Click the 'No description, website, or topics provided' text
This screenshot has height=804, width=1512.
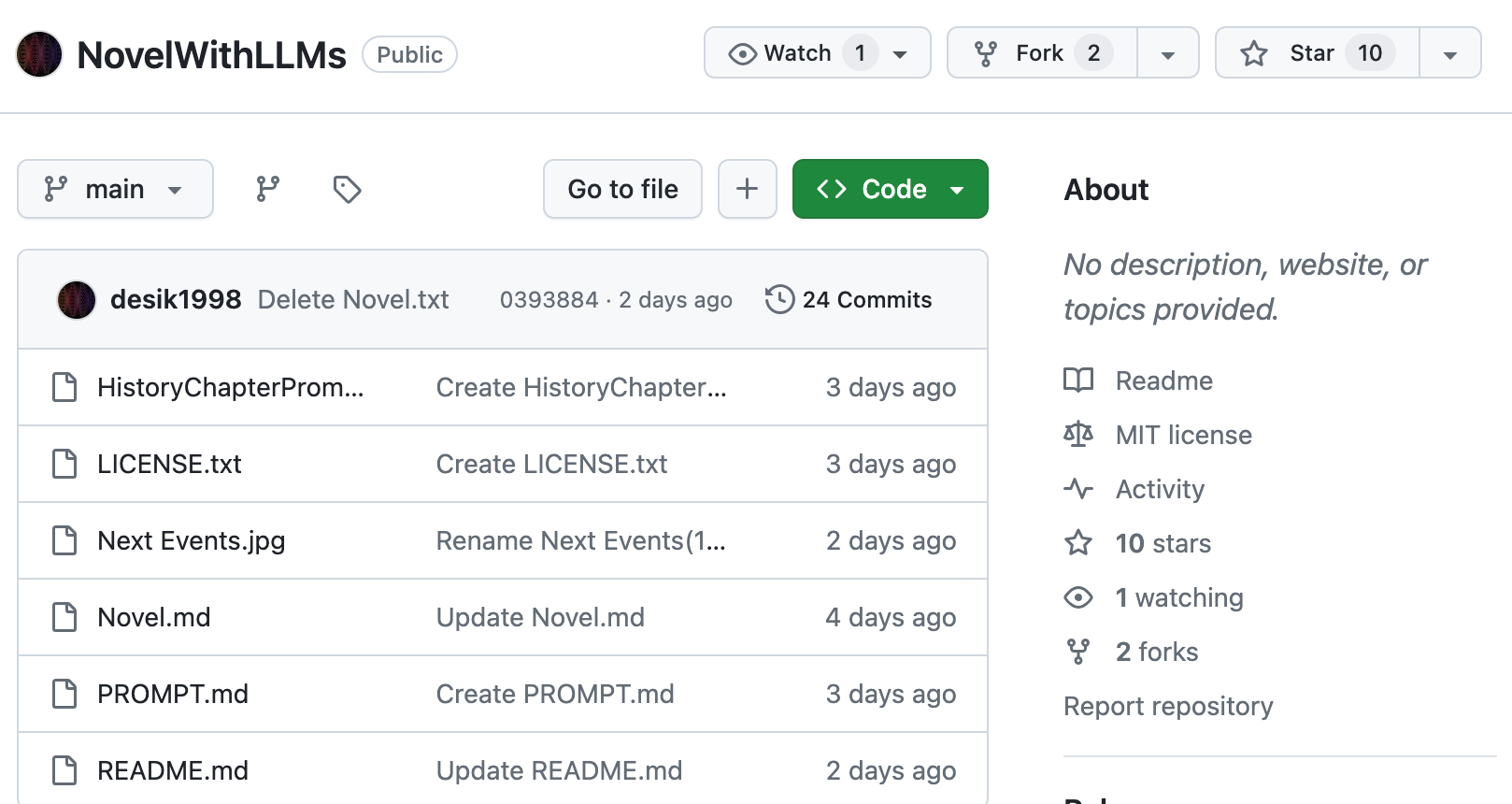(x=1245, y=287)
